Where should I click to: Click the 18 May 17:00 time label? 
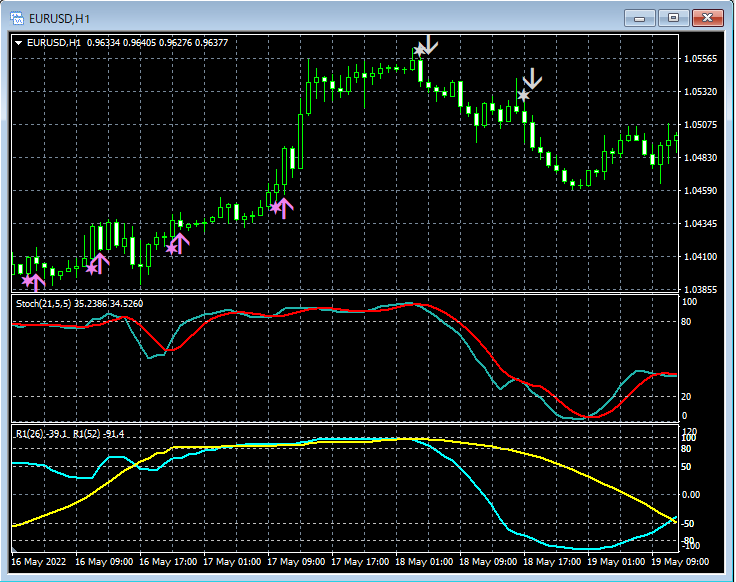552,562
